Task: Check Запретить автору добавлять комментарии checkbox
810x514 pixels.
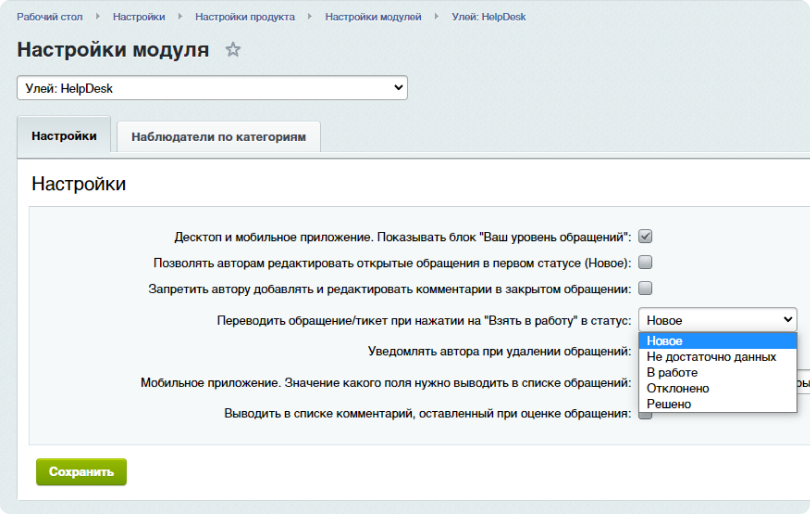Action: coord(645,288)
